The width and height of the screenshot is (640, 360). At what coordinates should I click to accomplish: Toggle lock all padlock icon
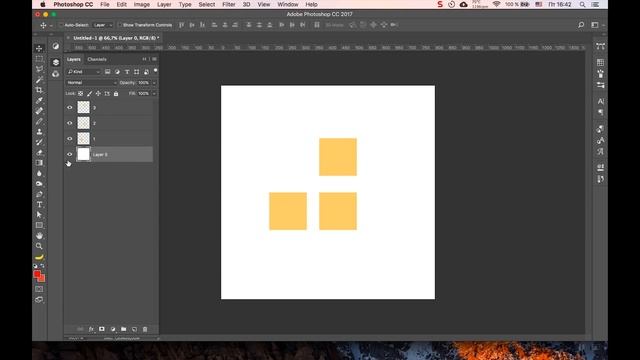(116, 93)
